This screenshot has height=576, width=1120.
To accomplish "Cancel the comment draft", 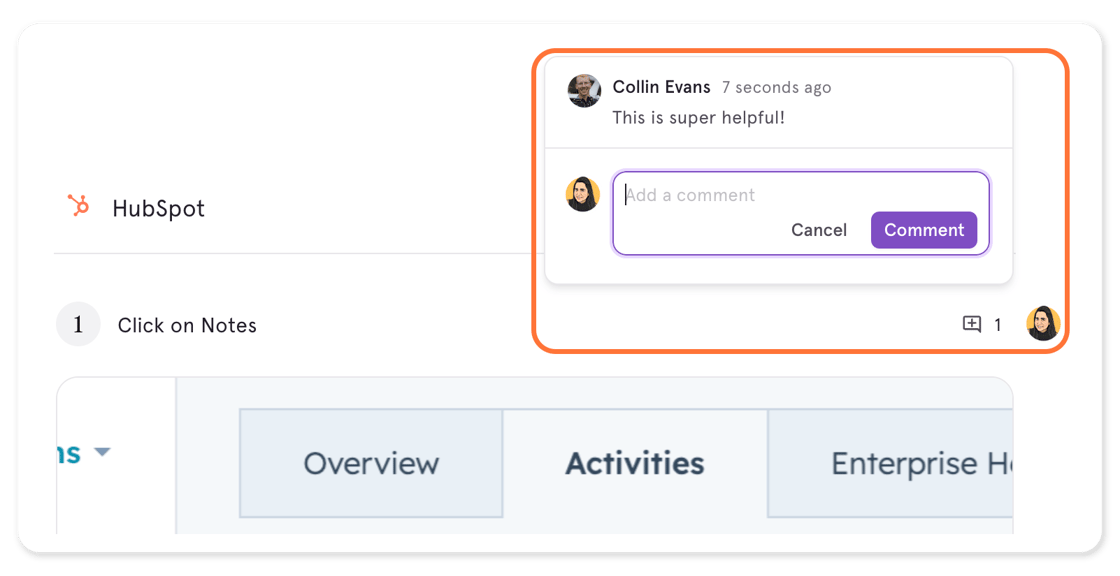I will pyautogui.click(x=819, y=230).
